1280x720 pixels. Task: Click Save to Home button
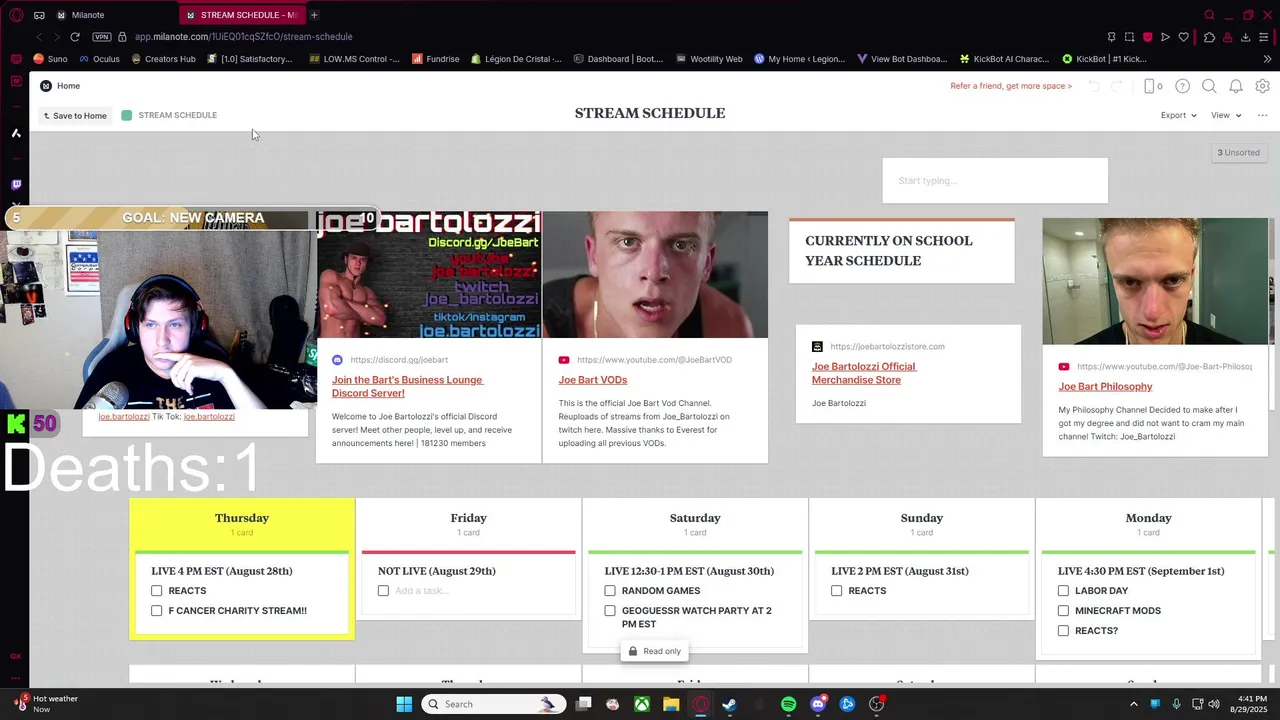(x=75, y=116)
